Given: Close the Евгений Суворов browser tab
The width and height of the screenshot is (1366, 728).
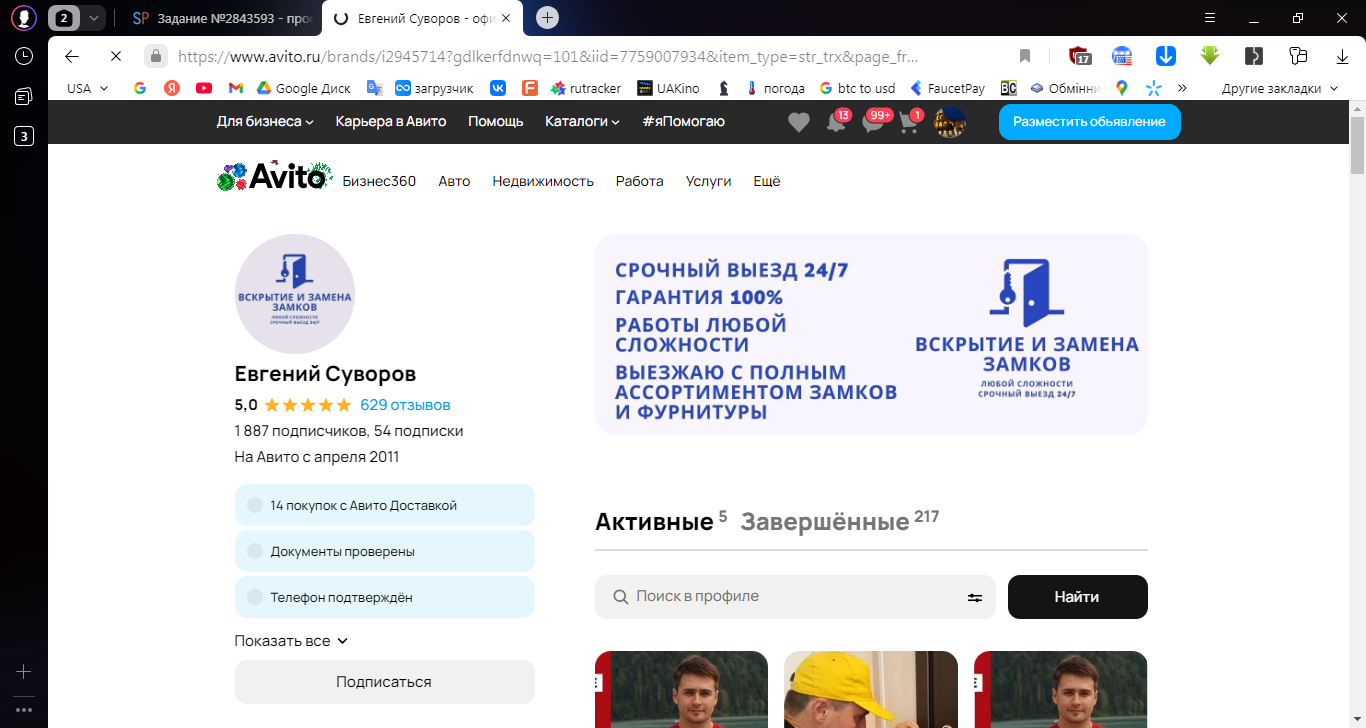Looking at the screenshot, I should 507,18.
